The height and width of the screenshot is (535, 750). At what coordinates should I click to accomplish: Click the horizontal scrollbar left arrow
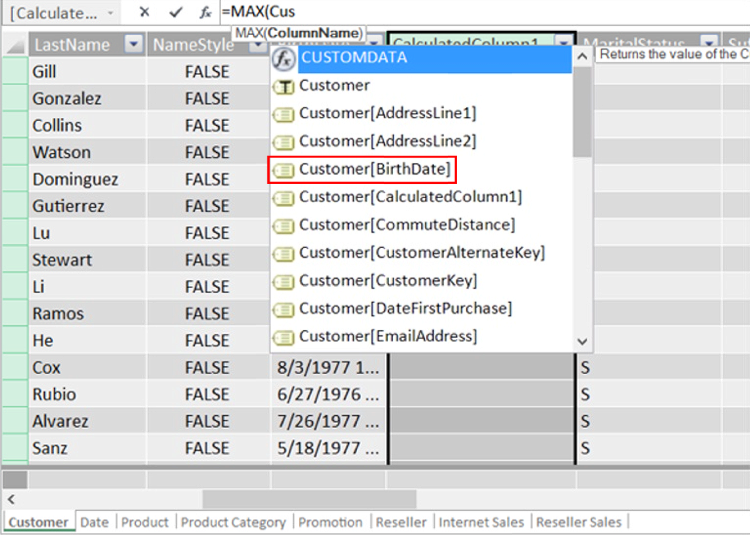pyautogui.click(x=11, y=499)
